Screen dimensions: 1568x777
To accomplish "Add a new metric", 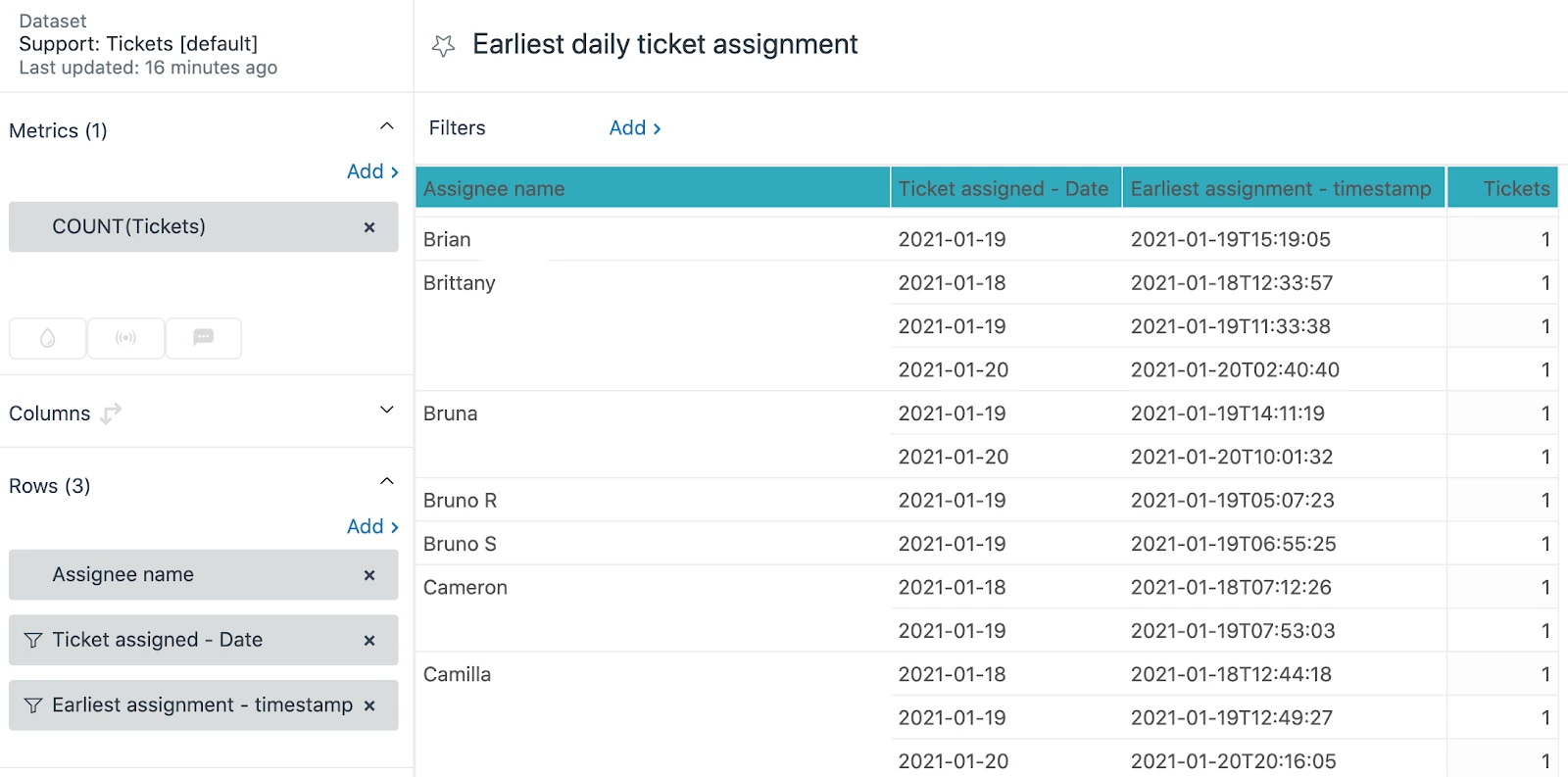I will [372, 171].
